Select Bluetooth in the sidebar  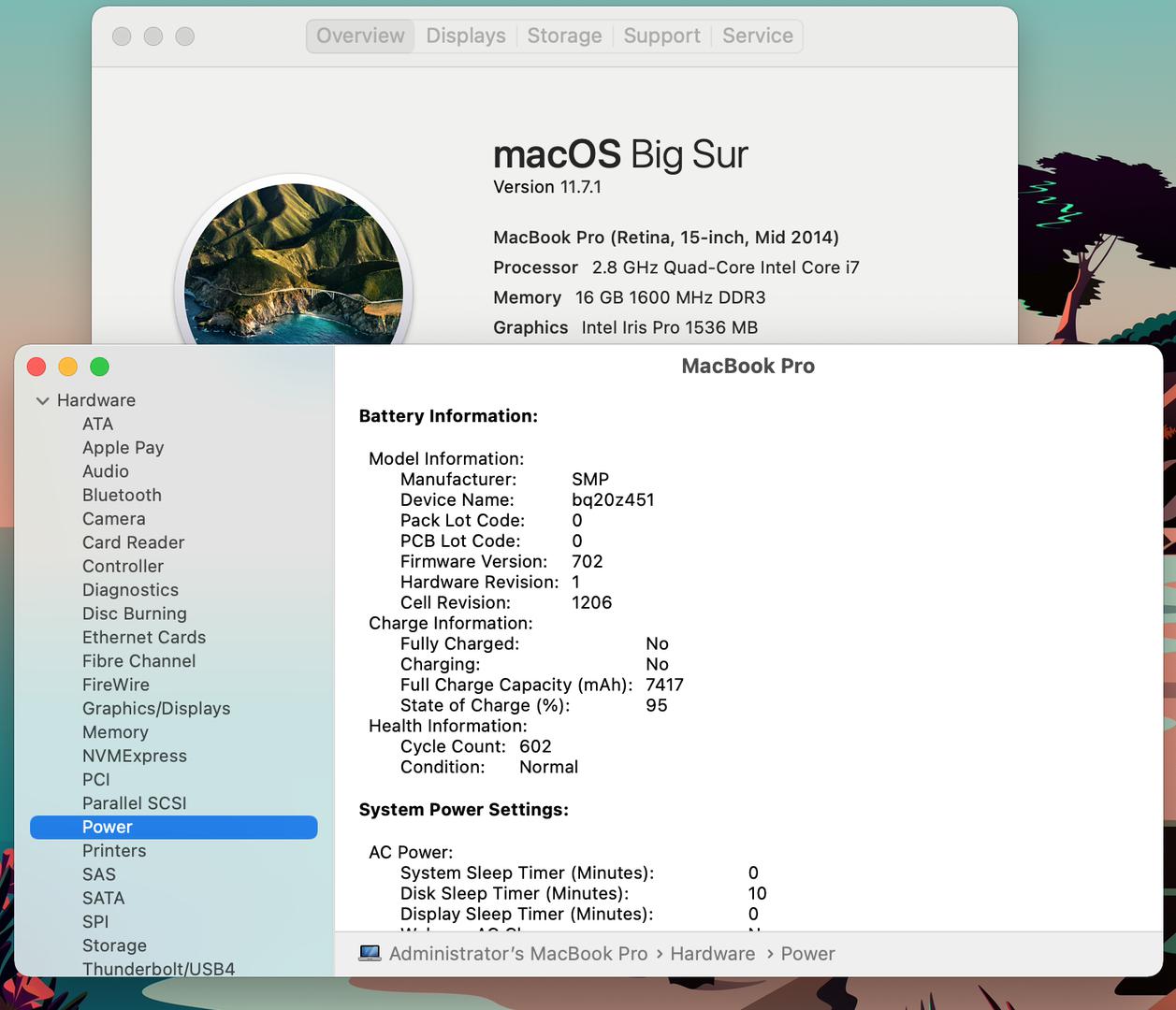[x=122, y=495]
